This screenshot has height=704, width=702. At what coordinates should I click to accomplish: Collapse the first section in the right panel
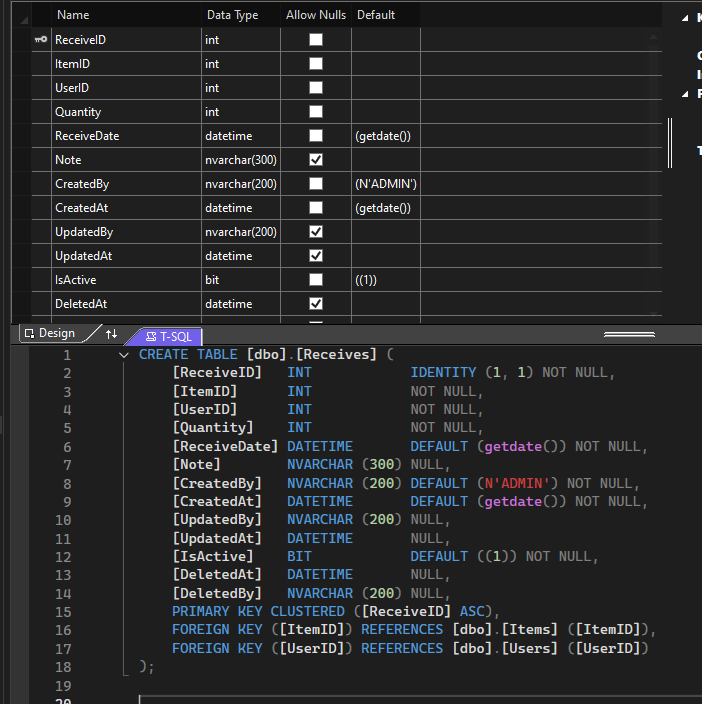685,17
